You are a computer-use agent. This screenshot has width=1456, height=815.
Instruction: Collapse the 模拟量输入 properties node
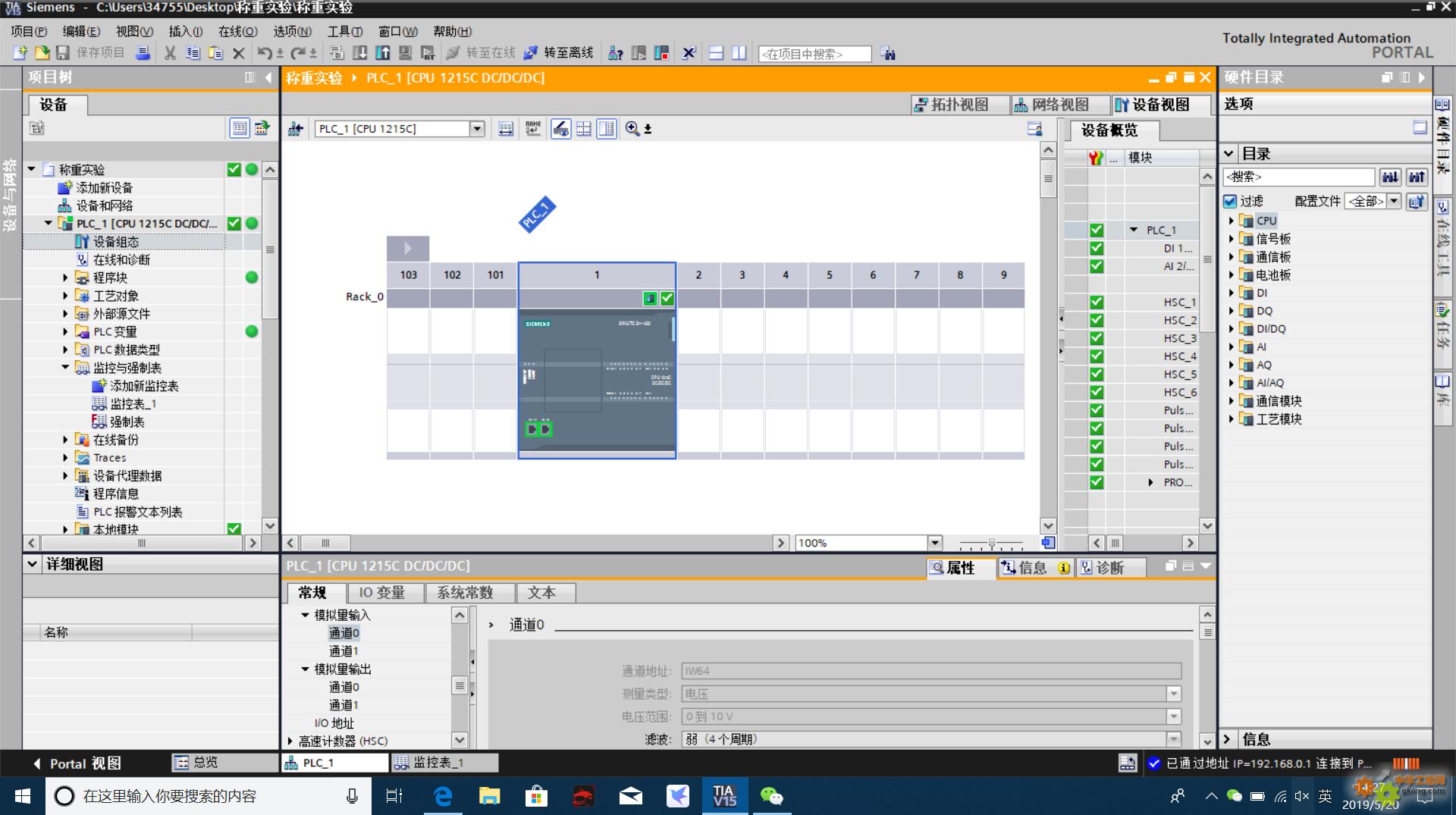[305, 615]
